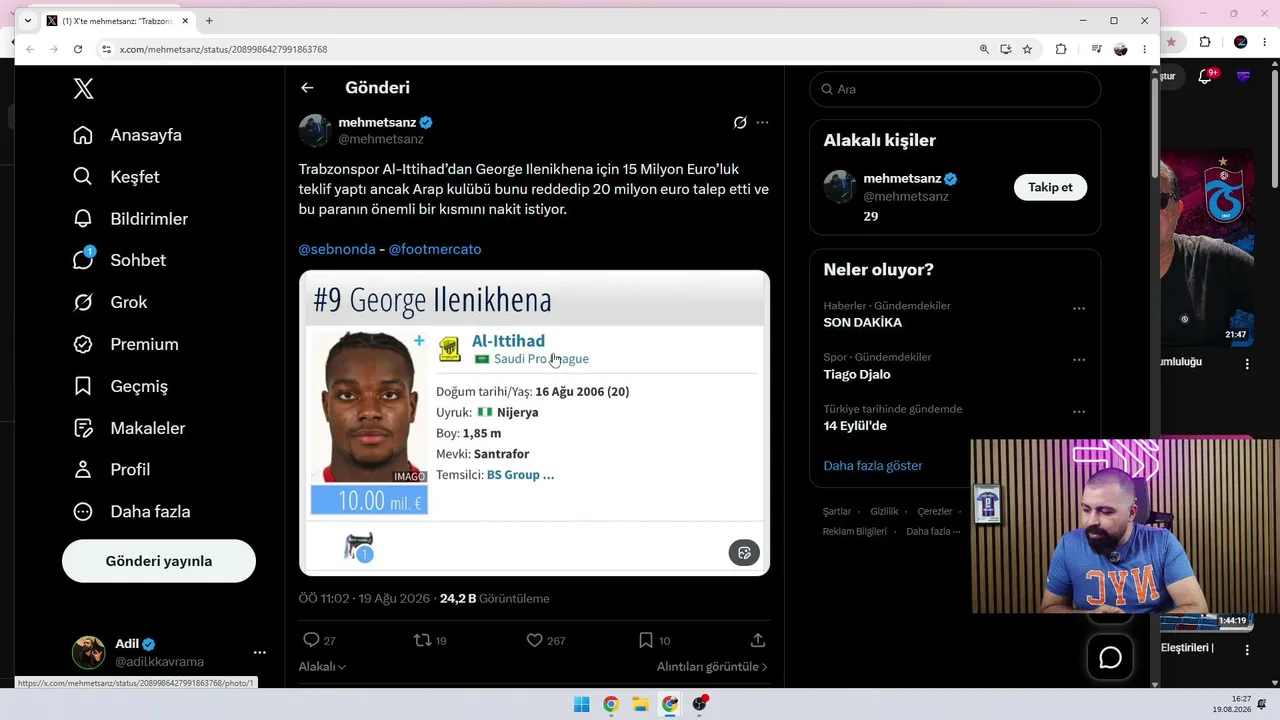
Task: Open a new tab with the plus button
Action: tap(209, 20)
